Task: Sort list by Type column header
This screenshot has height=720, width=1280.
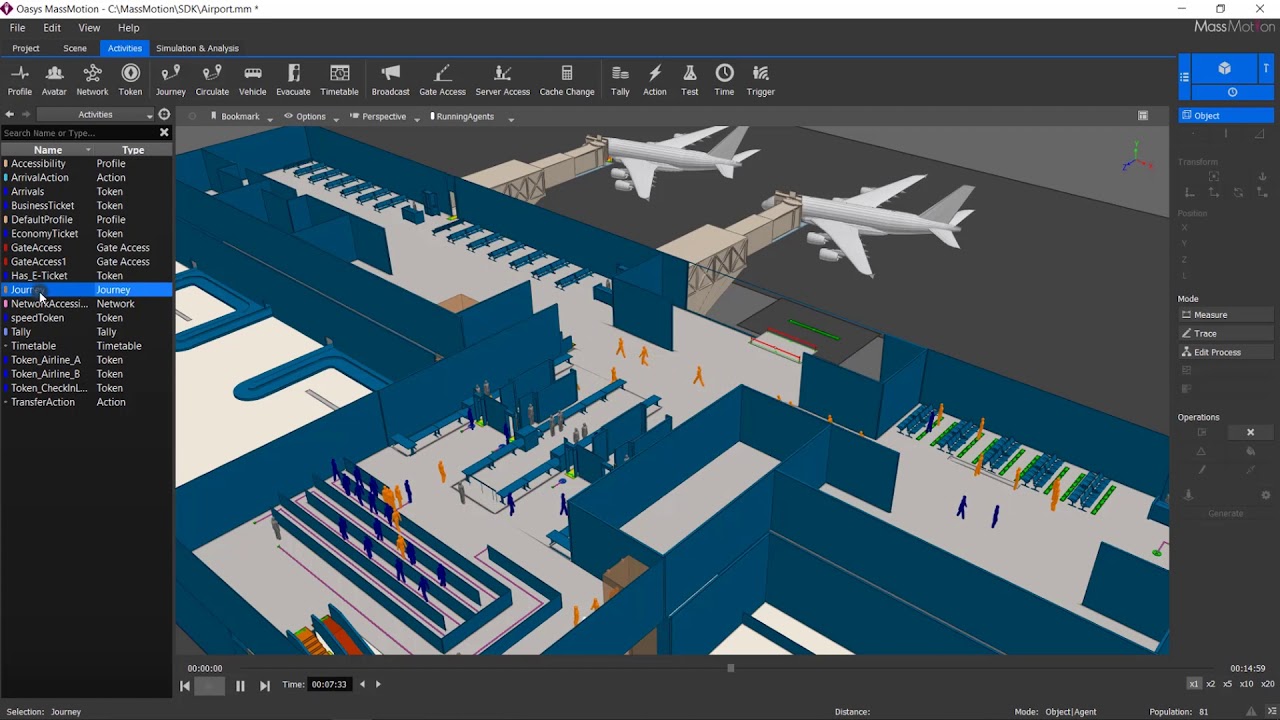Action: pos(133,150)
